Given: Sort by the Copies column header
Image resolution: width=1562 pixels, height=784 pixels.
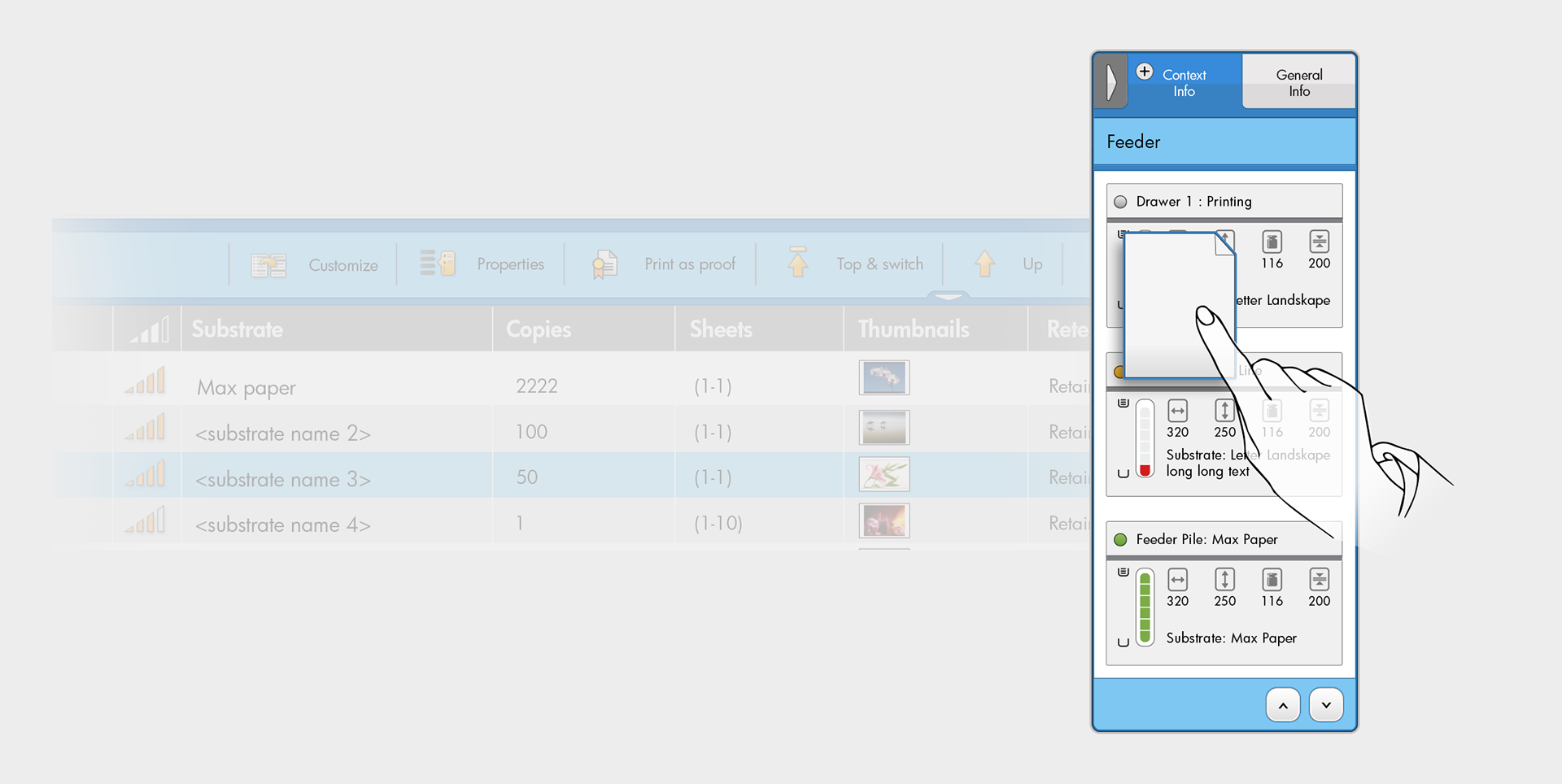Looking at the screenshot, I should coord(583,329).
